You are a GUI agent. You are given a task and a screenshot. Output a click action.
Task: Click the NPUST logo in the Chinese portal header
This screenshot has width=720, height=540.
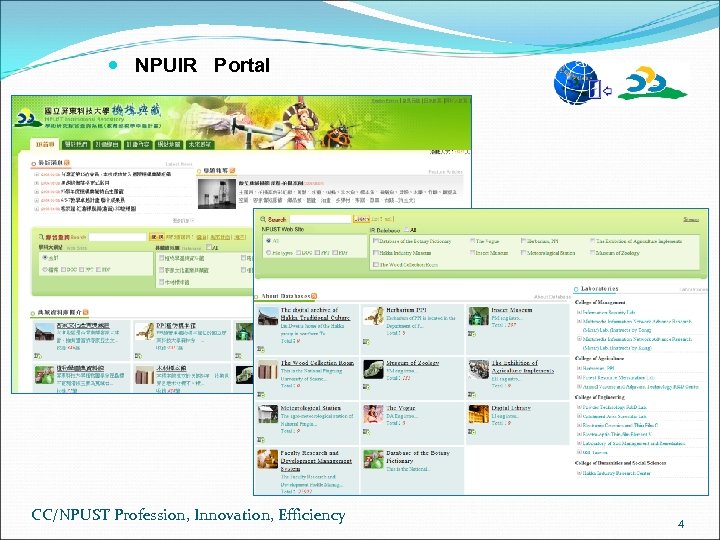tap(27, 118)
